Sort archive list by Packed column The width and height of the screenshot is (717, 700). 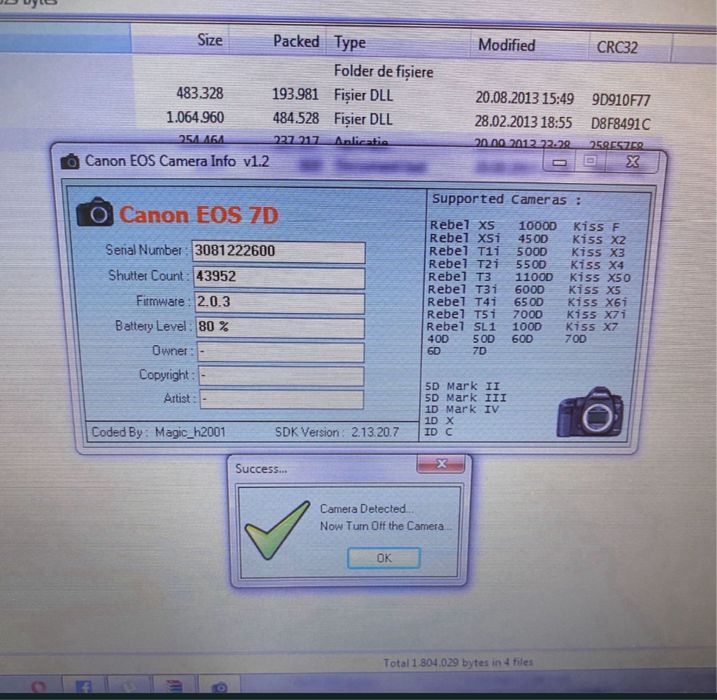point(296,41)
